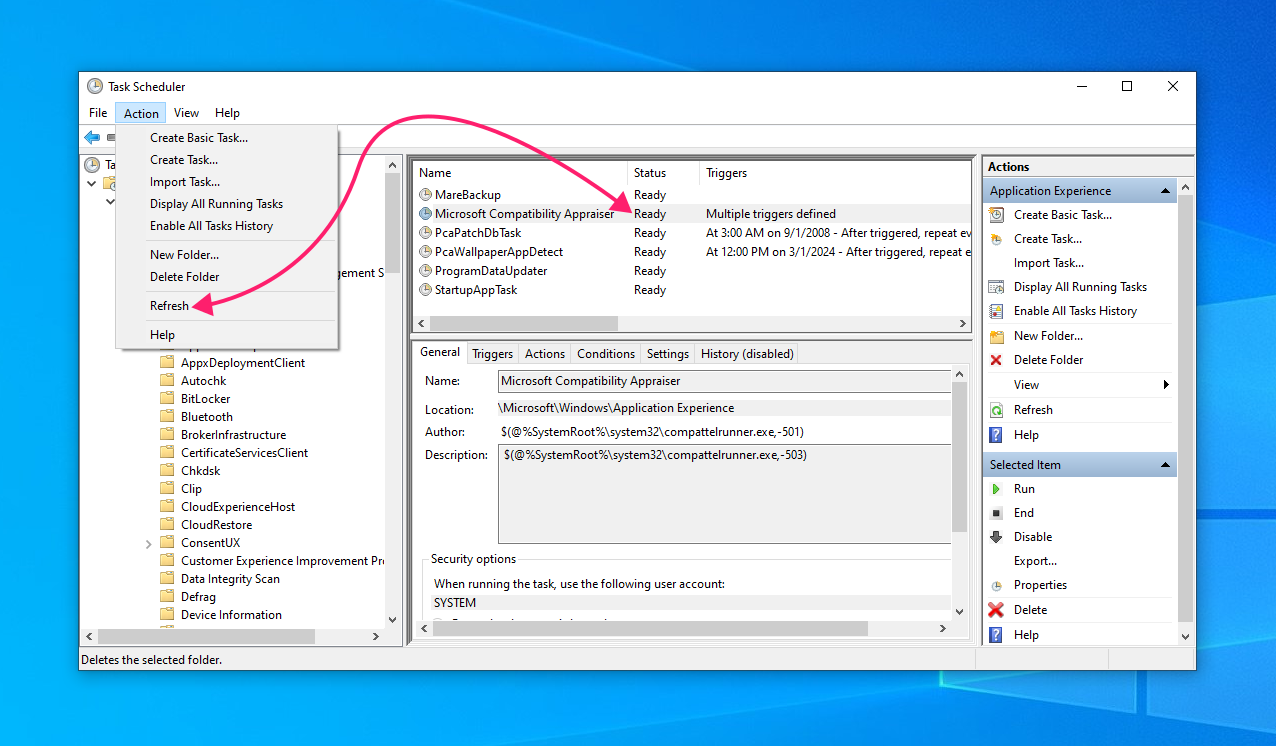Open the Help menu in menu bar

pos(227,113)
